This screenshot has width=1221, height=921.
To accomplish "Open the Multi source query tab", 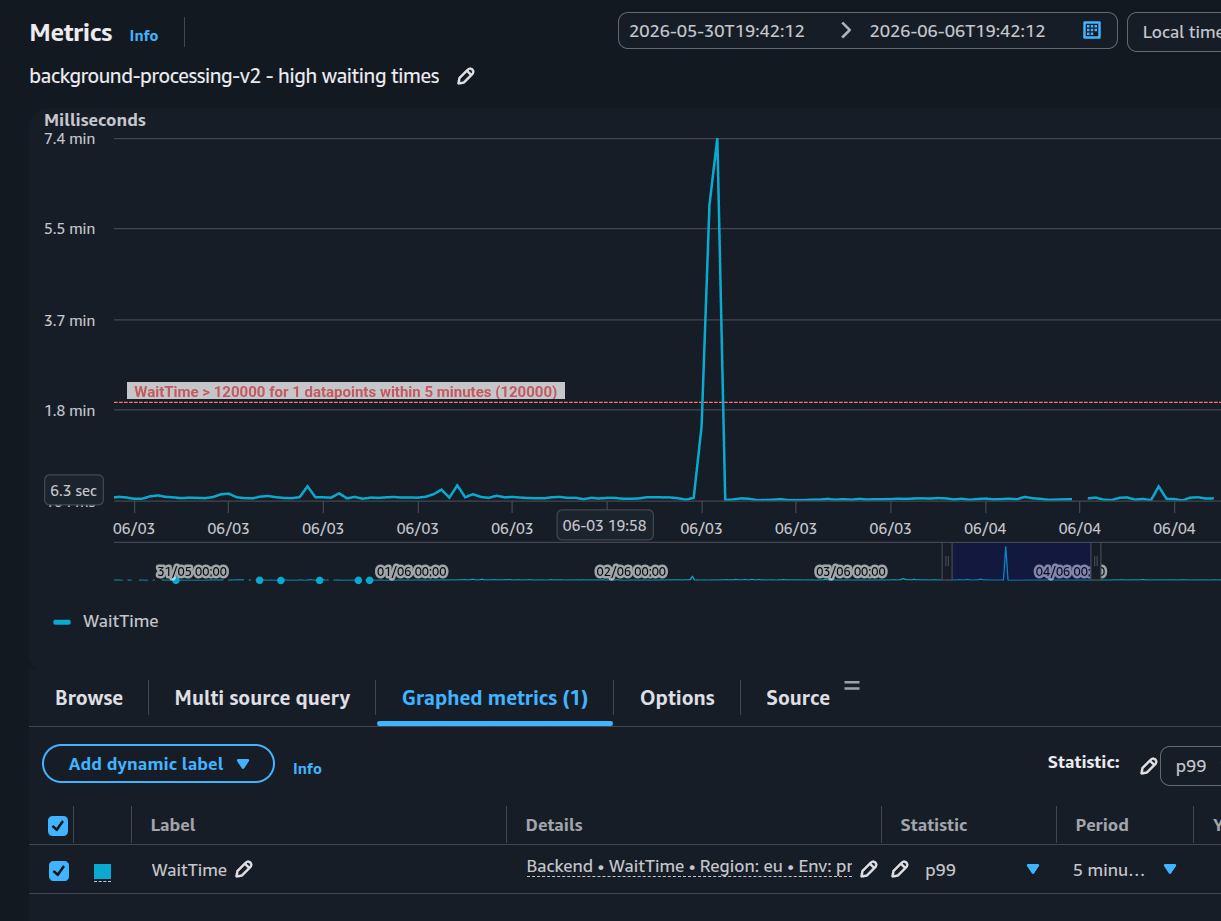I will click(262, 698).
